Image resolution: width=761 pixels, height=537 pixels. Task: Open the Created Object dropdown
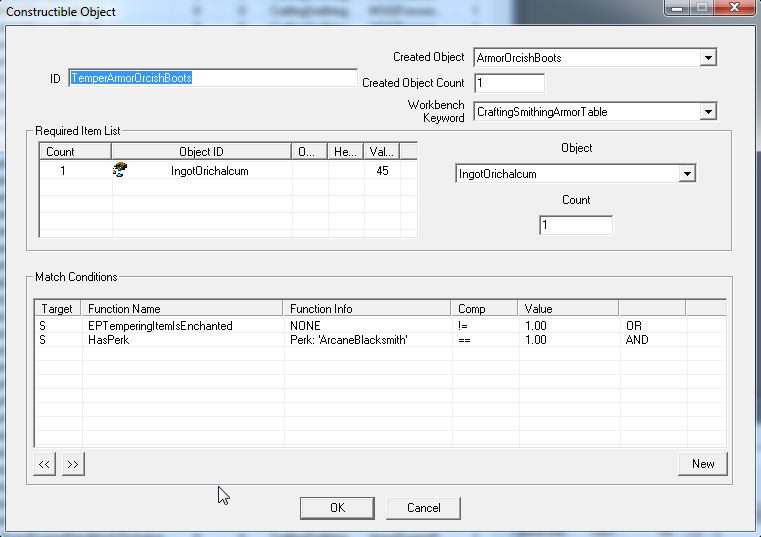[708, 58]
